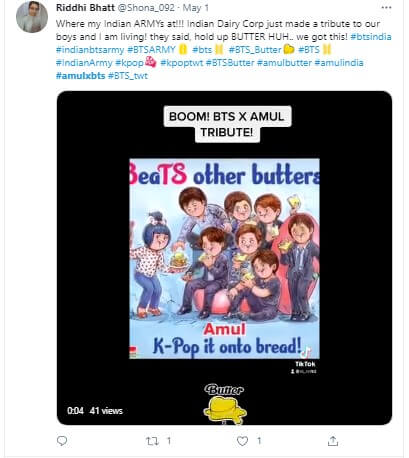Open the share icon below the video
Screen dimensions: 409x458
(x=333, y=441)
